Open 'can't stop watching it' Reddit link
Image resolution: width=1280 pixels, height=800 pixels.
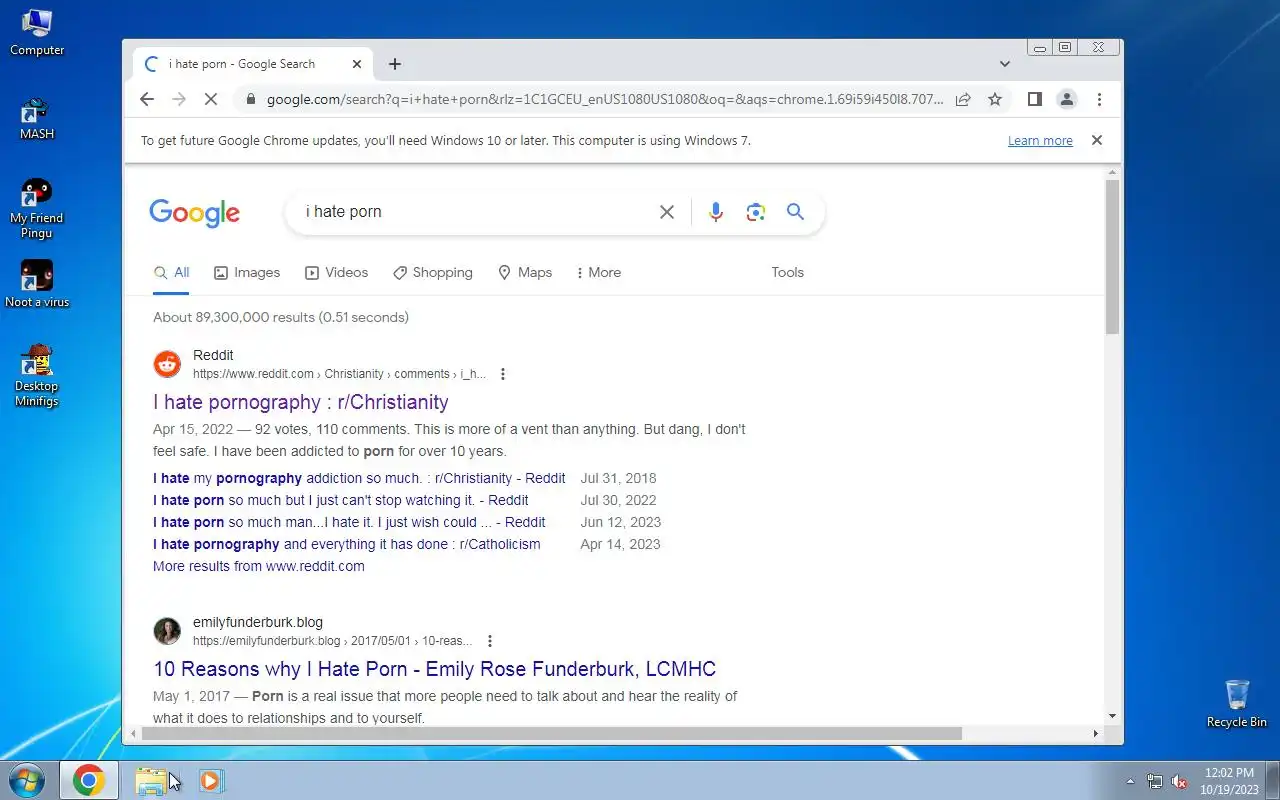pyautogui.click(x=341, y=500)
